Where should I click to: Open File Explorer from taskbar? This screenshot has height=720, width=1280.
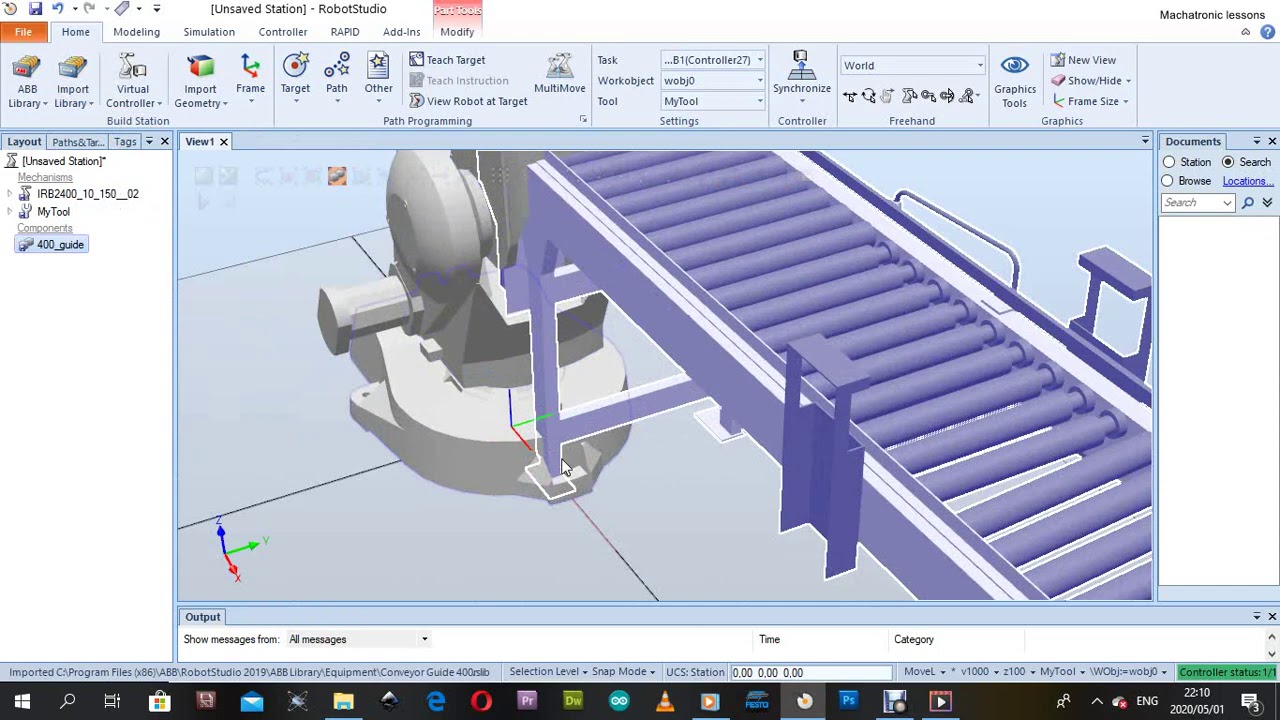(x=343, y=701)
